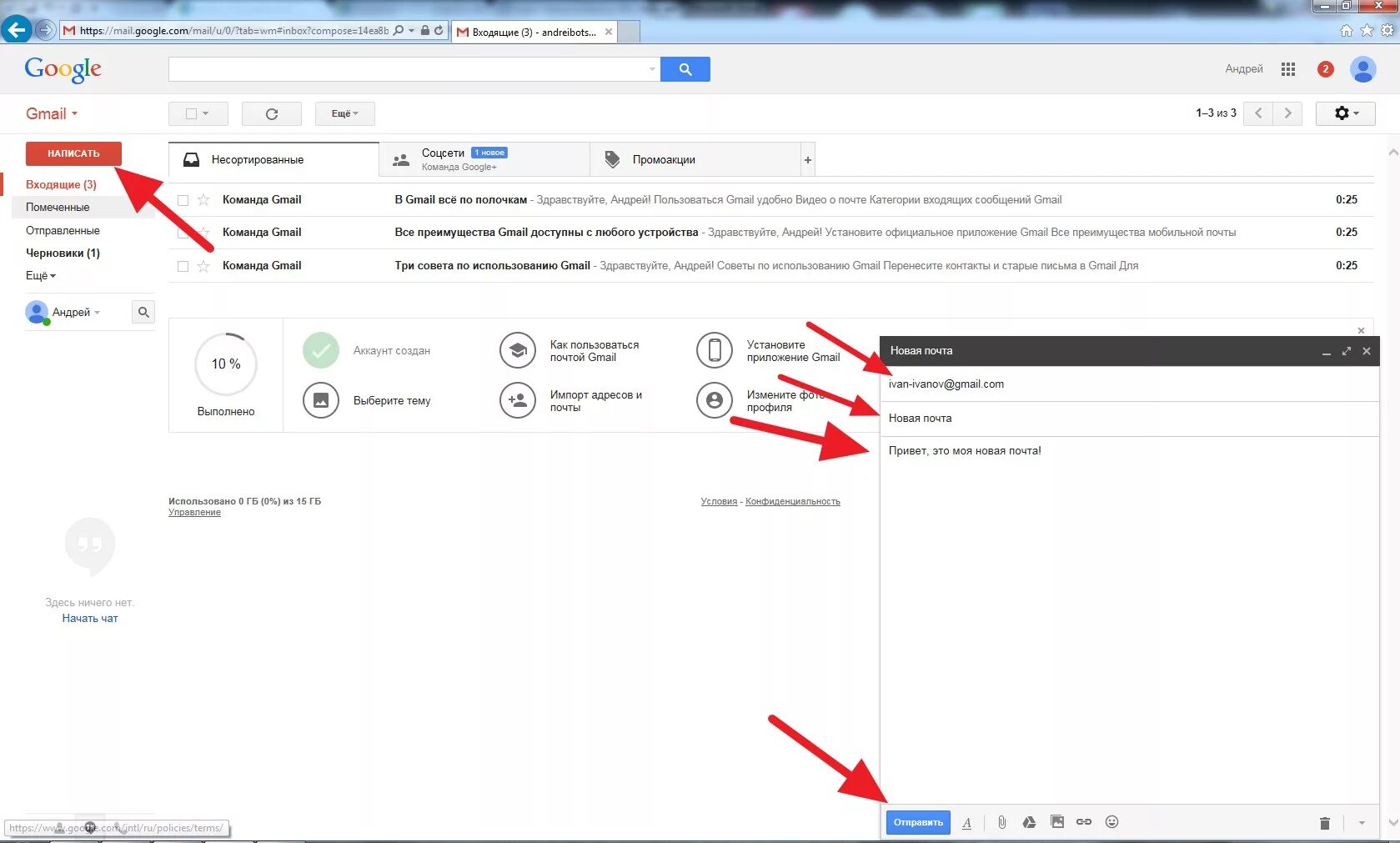Viewport: 1400px width, 843px height.
Task: Tick checkbox for 'Три совета по использованию Gmail'
Action: pos(183,266)
